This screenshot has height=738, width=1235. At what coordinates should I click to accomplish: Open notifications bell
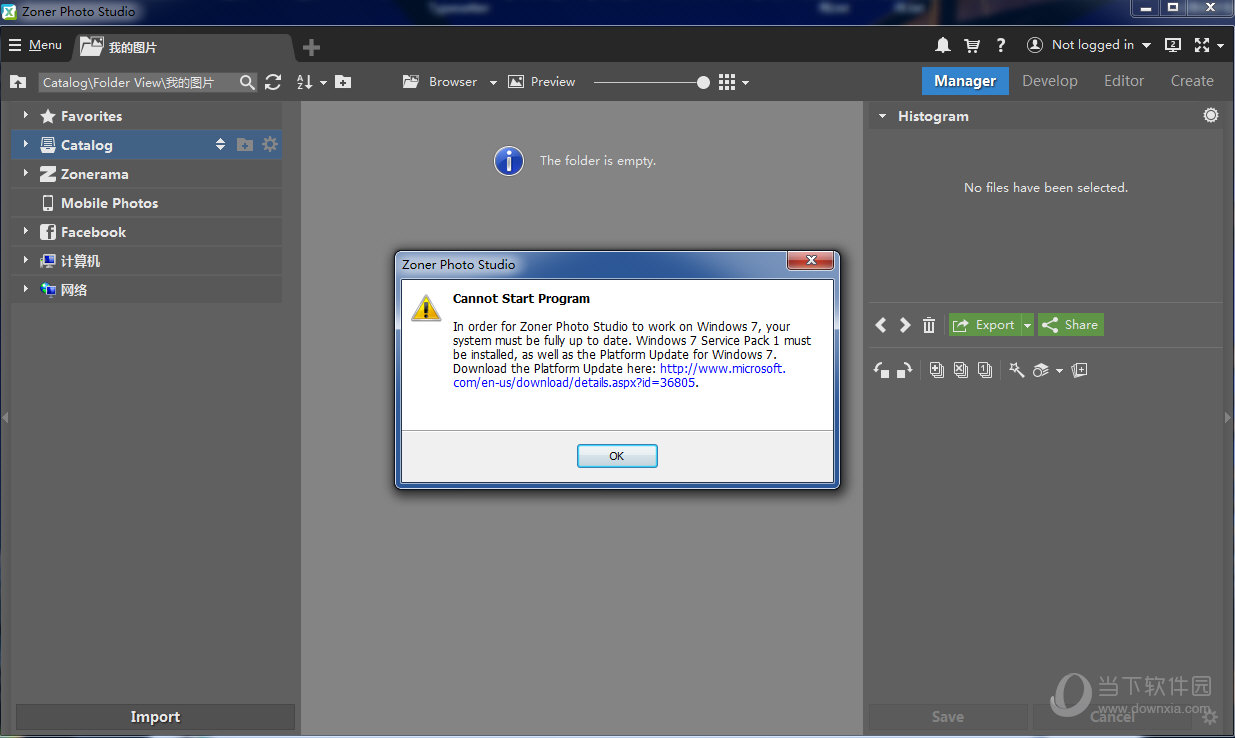tap(943, 45)
